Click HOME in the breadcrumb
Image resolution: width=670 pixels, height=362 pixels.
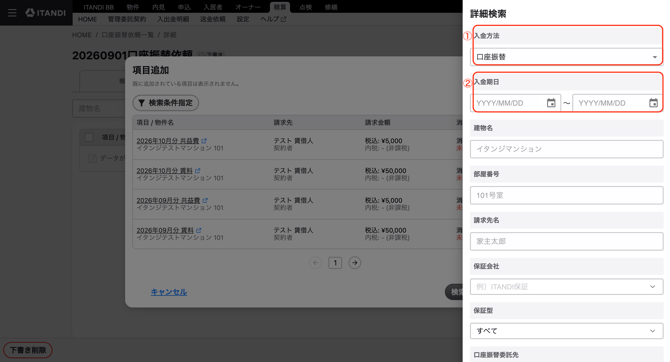click(x=82, y=35)
